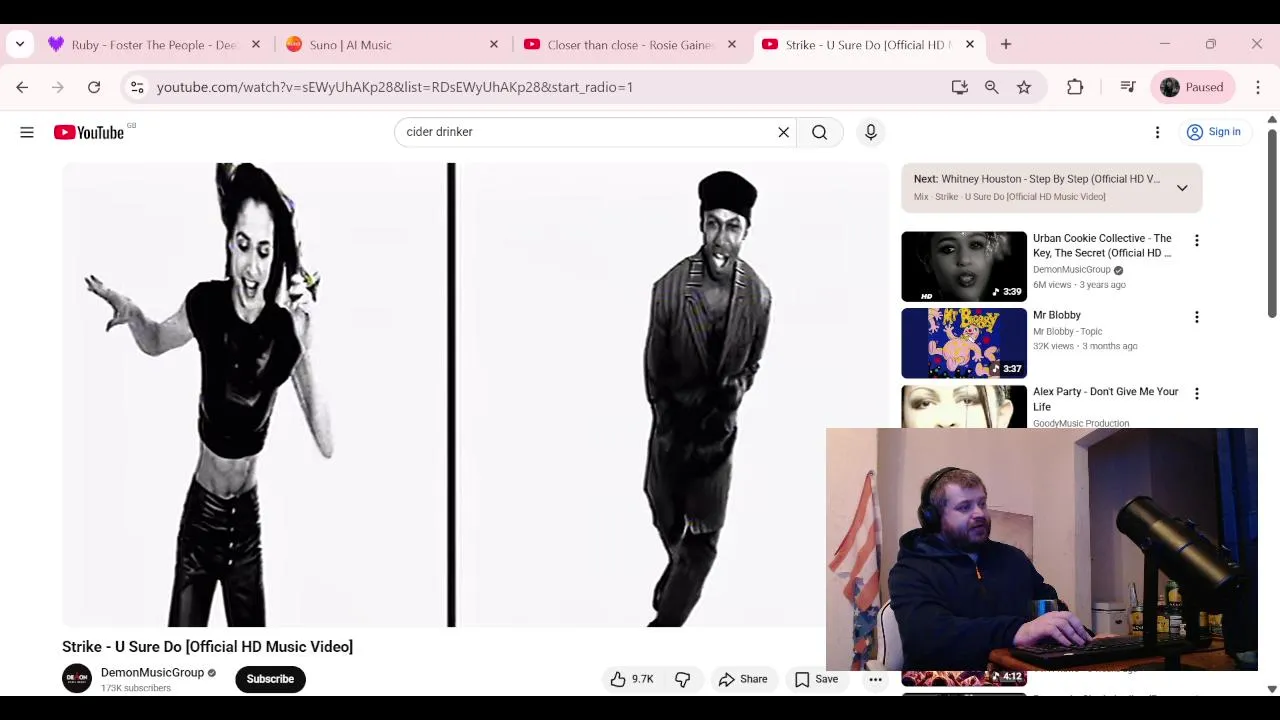Screen dimensions: 1280x720
Task: Open the media controls icon
Action: tap(1128, 87)
